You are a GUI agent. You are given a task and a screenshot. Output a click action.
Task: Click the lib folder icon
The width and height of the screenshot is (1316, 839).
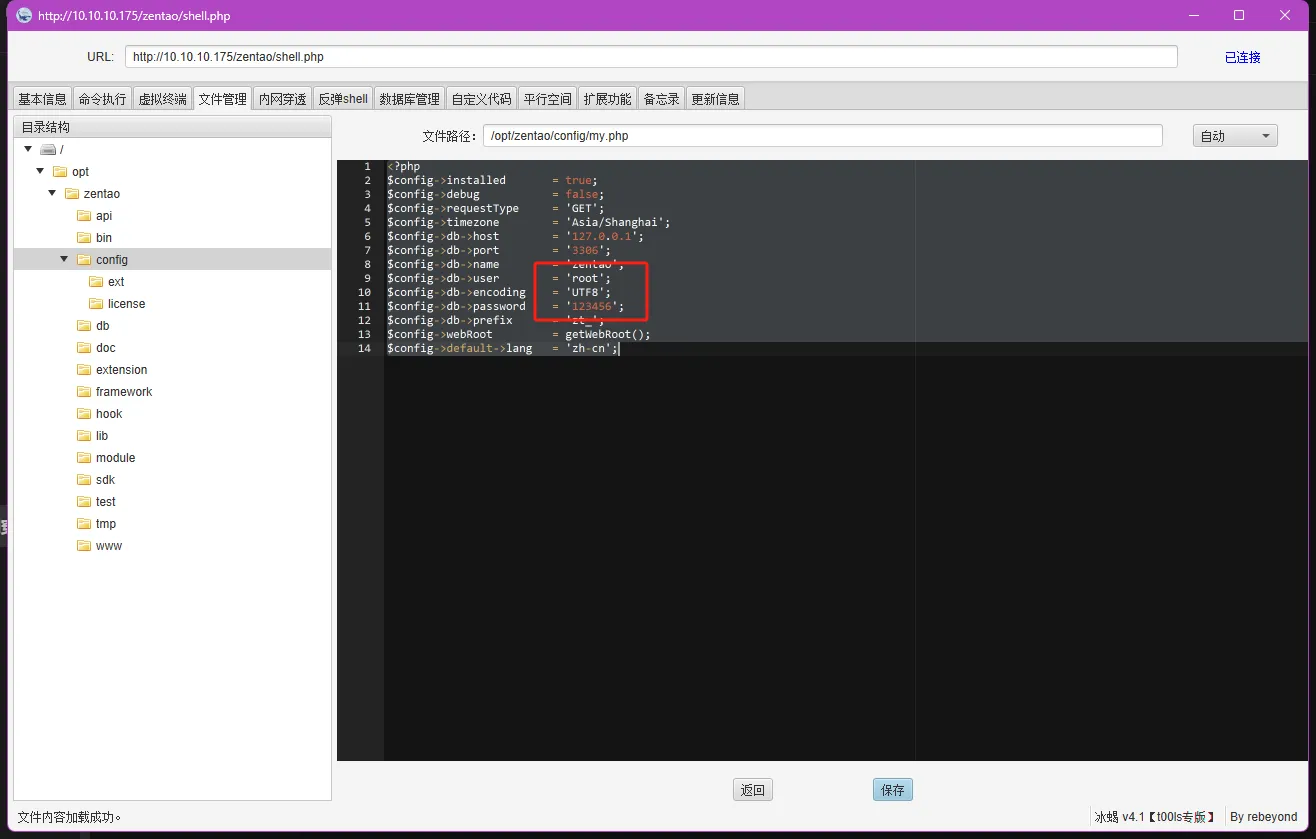tap(84, 436)
